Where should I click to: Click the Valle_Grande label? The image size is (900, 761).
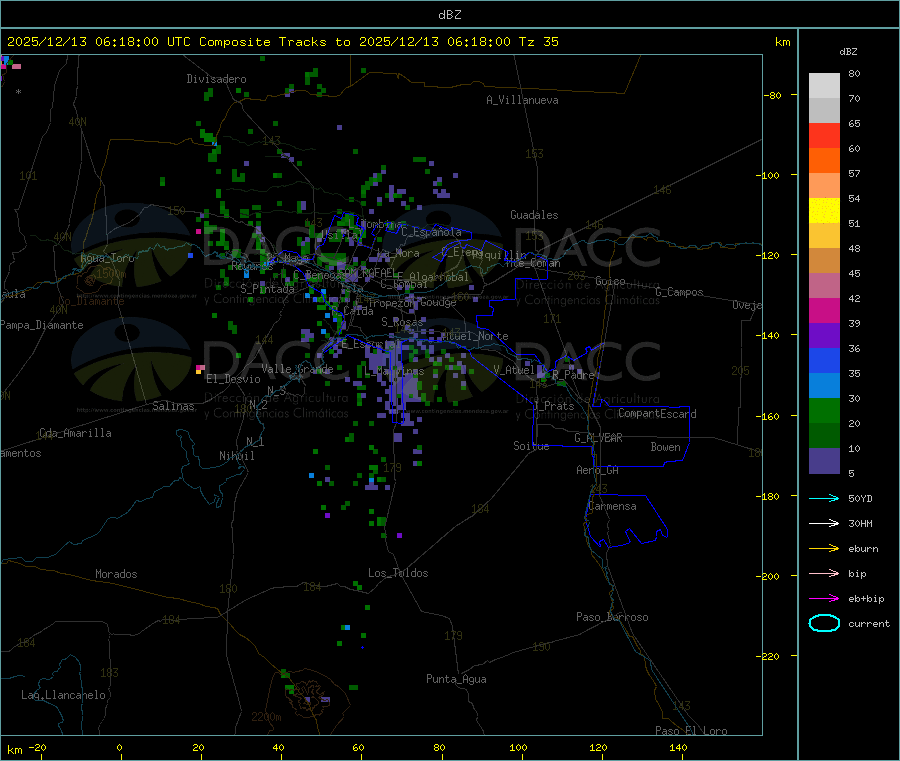tap(297, 369)
